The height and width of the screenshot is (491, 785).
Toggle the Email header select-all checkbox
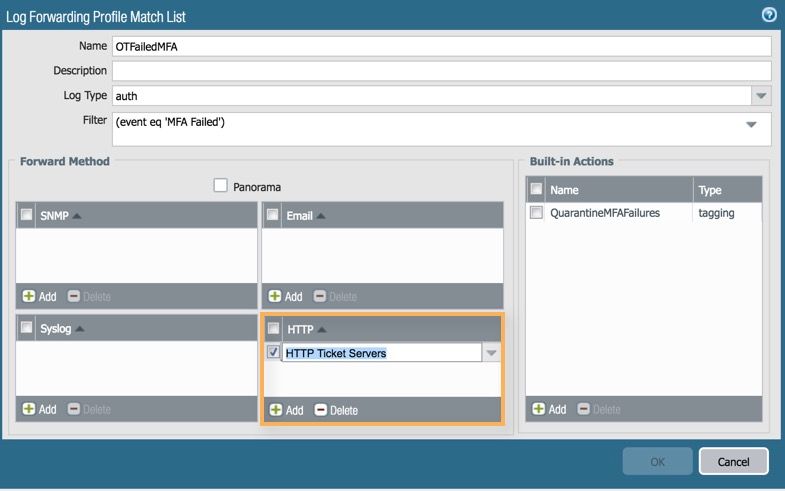272,215
